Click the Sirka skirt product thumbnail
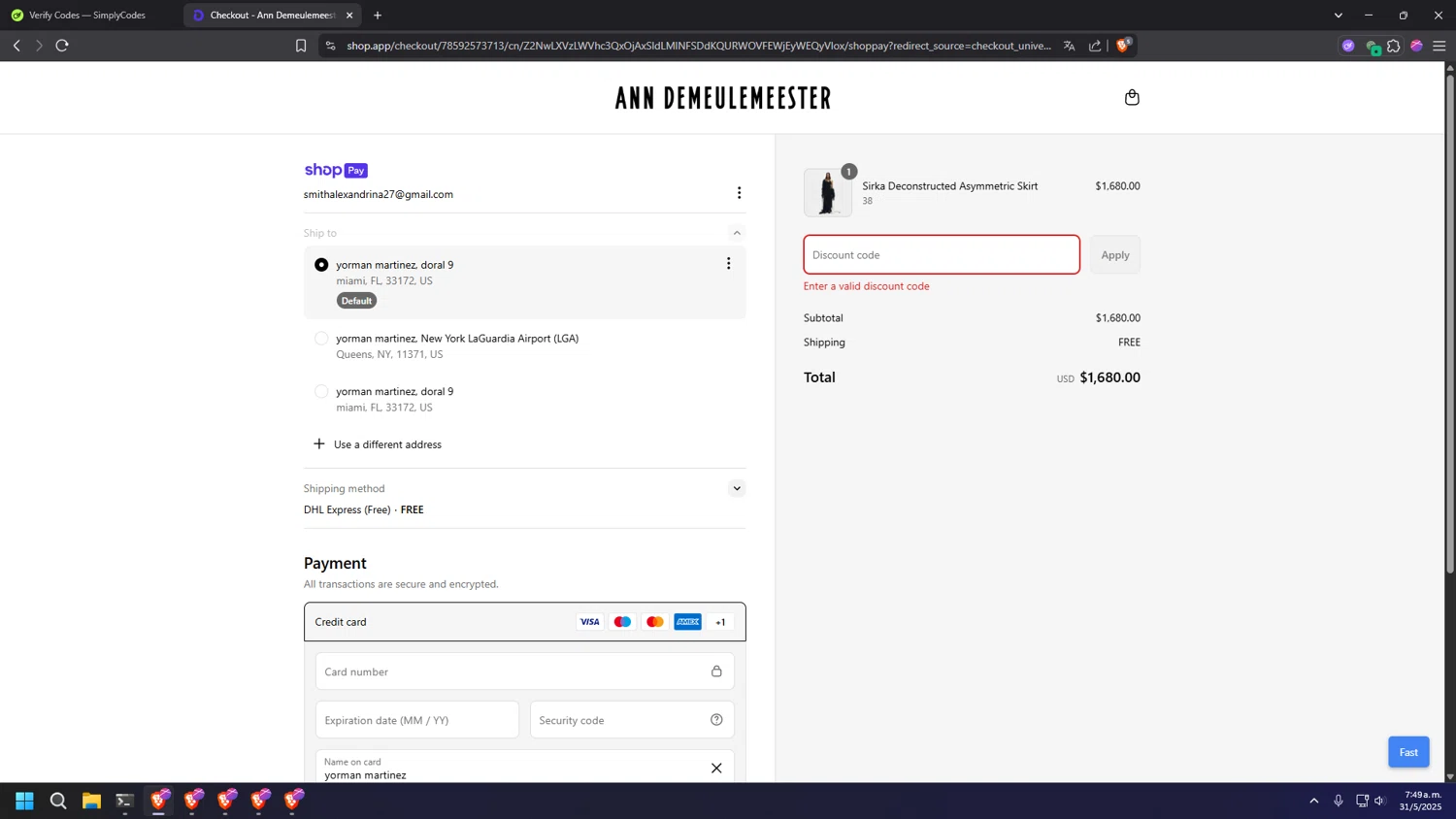Viewport: 1456px width, 819px height. pyautogui.click(x=828, y=192)
